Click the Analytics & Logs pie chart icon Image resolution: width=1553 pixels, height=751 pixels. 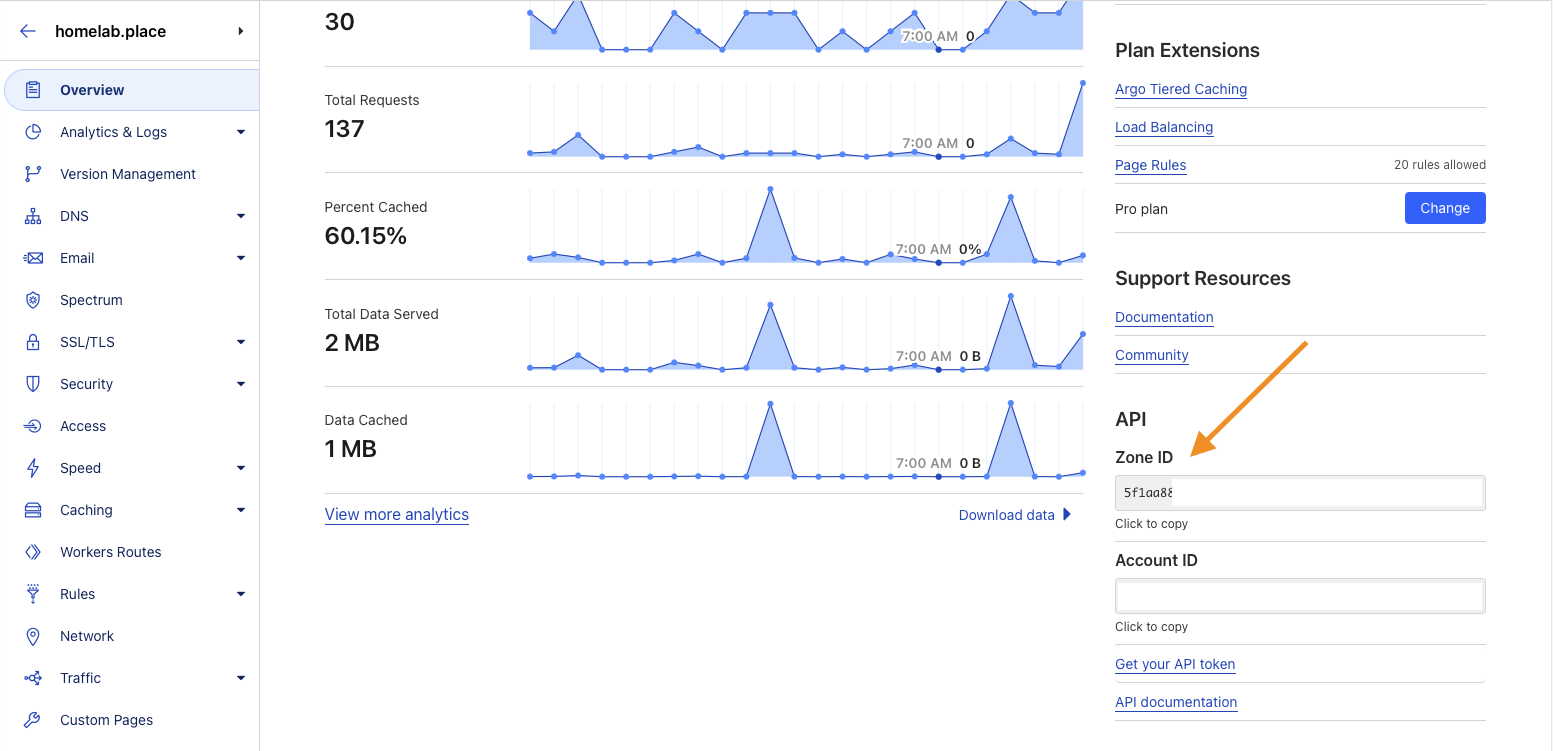click(x=33, y=132)
